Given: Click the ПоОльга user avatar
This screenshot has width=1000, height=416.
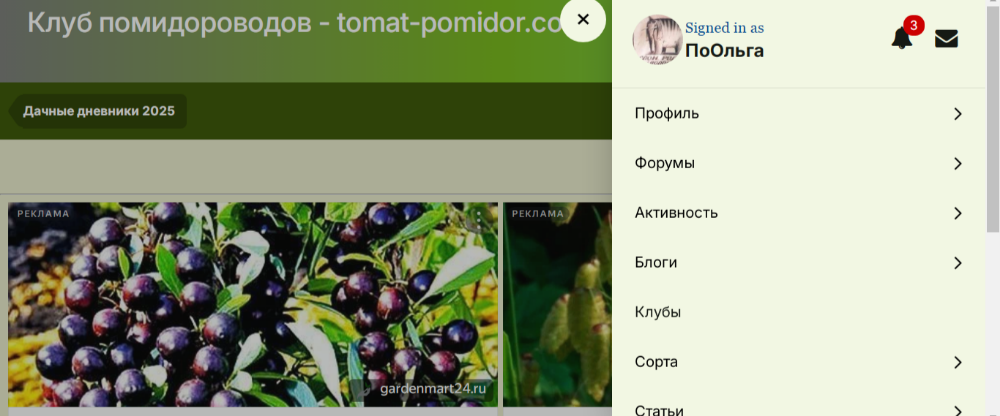Looking at the screenshot, I should pos(657,40).
